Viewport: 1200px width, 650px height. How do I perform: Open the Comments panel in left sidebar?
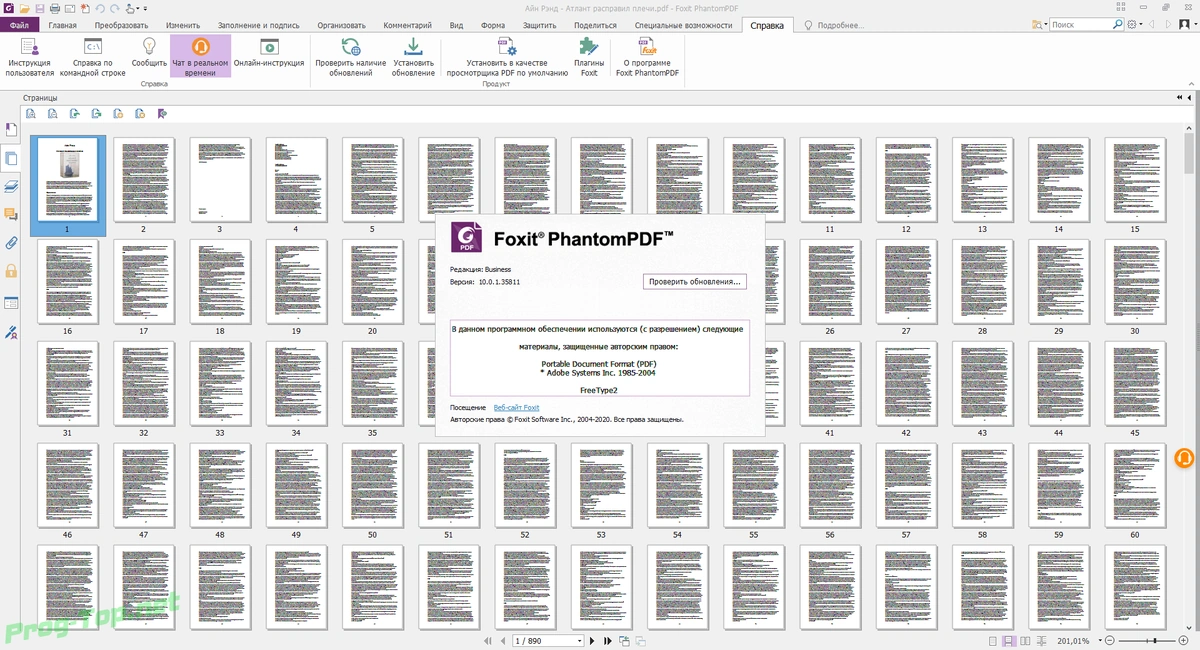coord(11,214)
